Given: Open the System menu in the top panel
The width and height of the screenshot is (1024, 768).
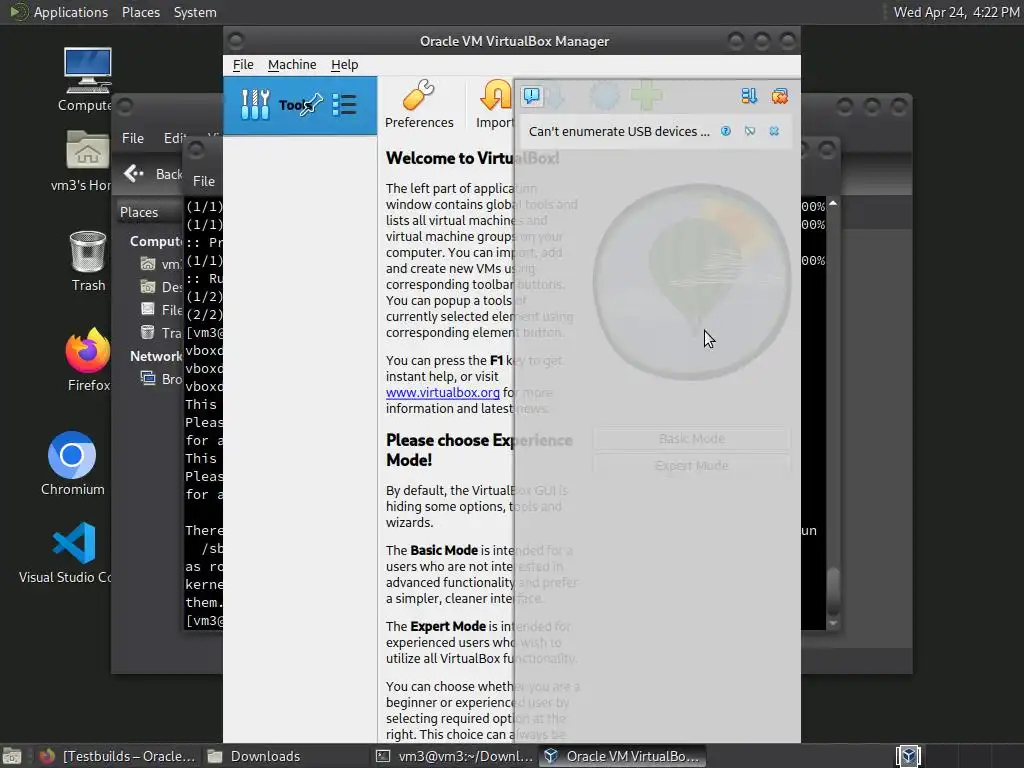Looking at the screenshot, I should click(195, 12).
